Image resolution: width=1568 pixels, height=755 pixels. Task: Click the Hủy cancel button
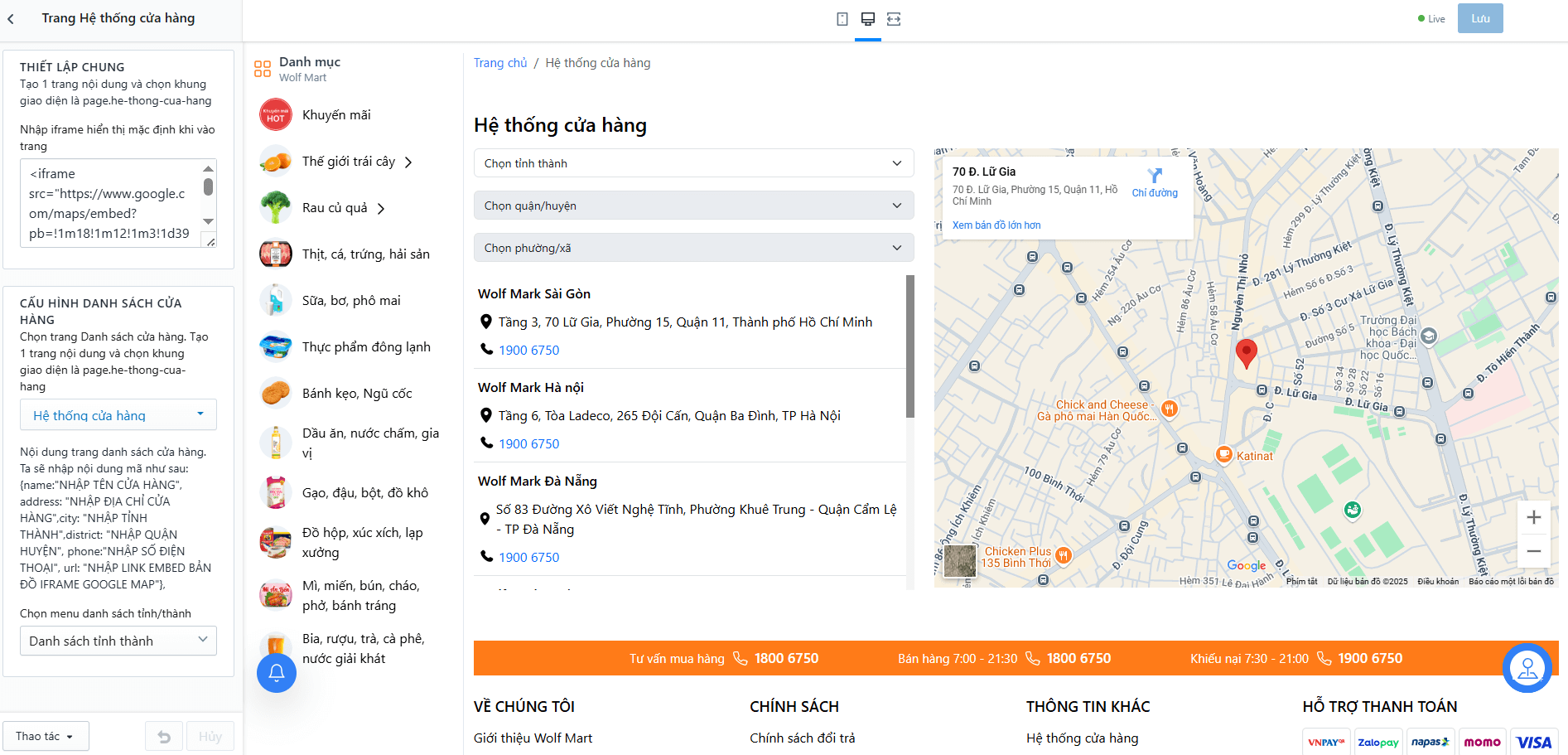[210, 737]
